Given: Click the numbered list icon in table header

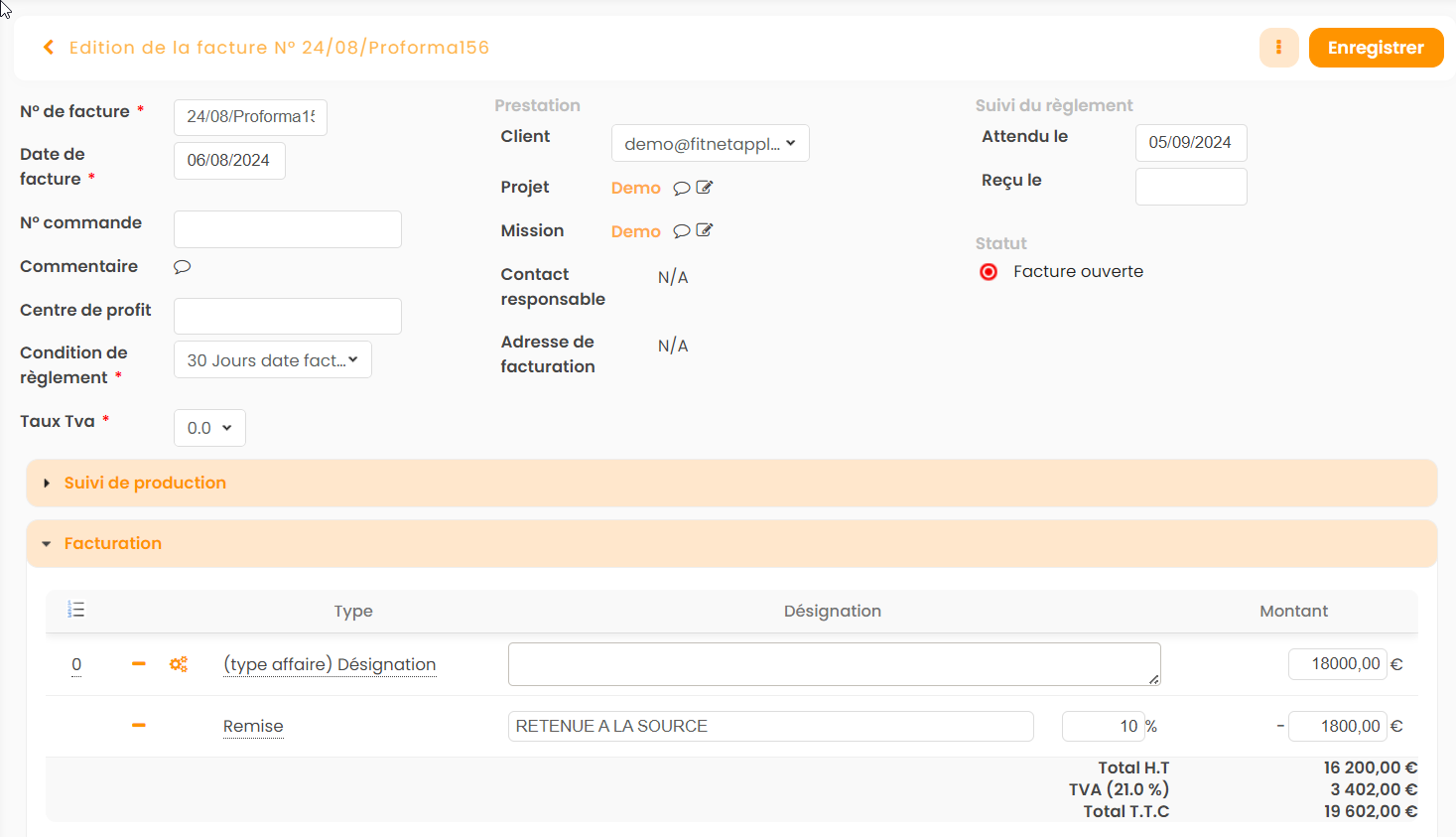Looking at the screenshot, I should (x=76, y=610).
